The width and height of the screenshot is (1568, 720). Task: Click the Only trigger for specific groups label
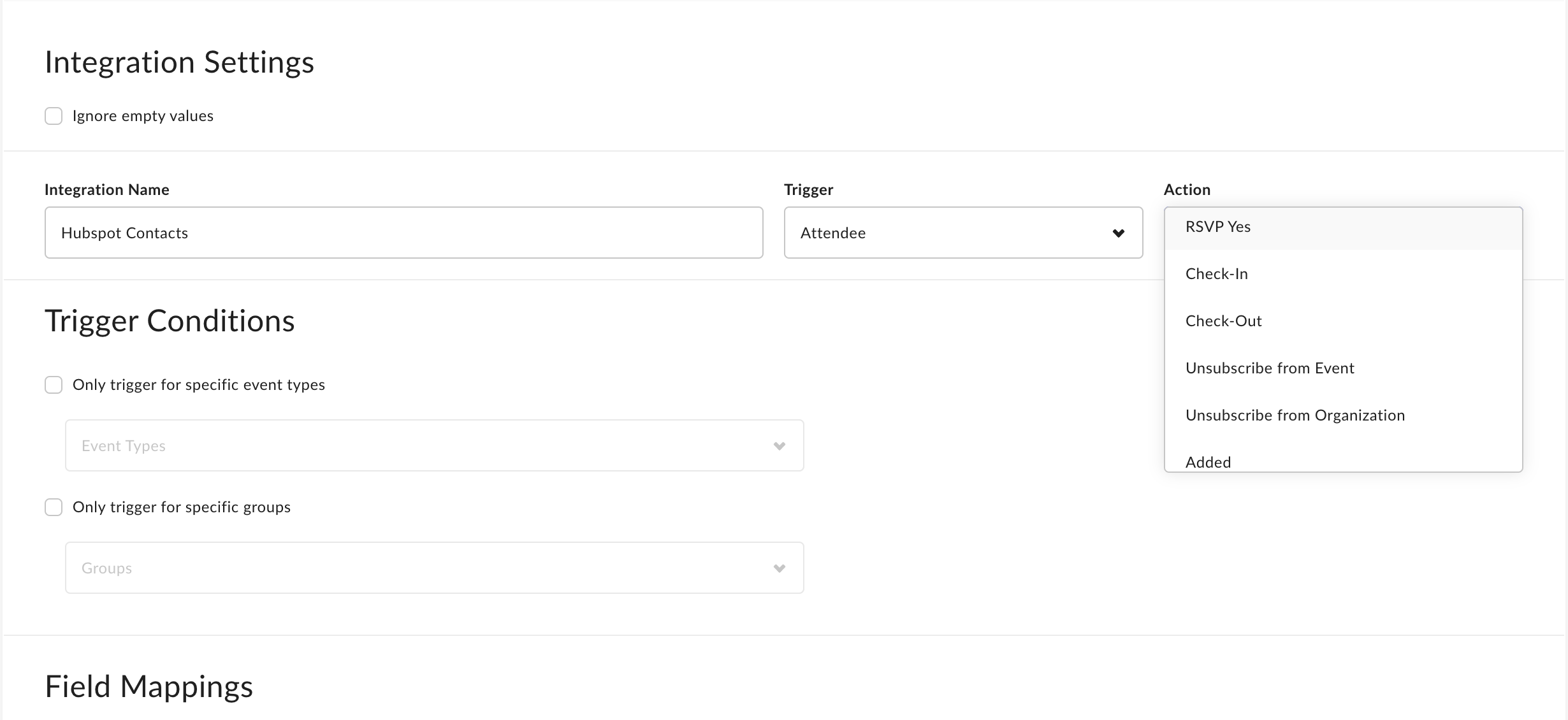182,507
